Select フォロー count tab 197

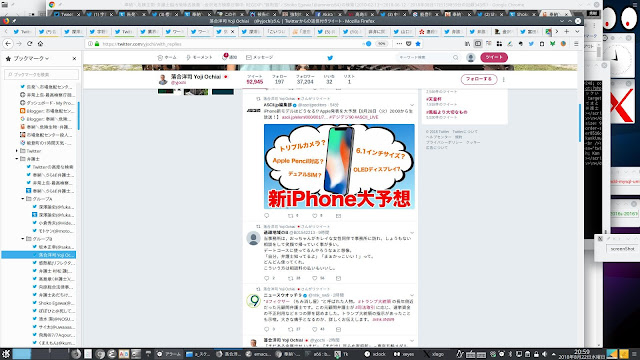click(279, 80)
